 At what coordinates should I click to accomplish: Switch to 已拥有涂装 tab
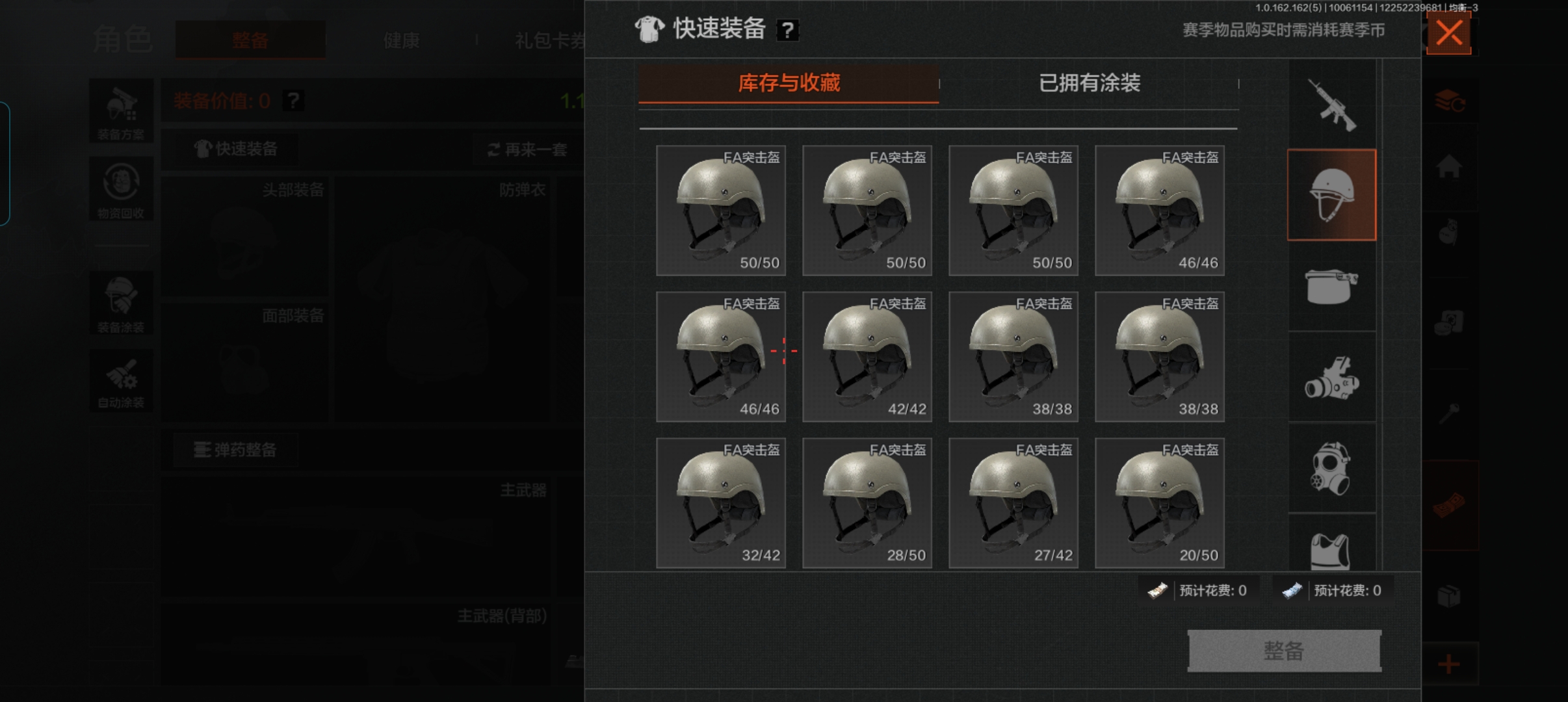point(1090,83)
